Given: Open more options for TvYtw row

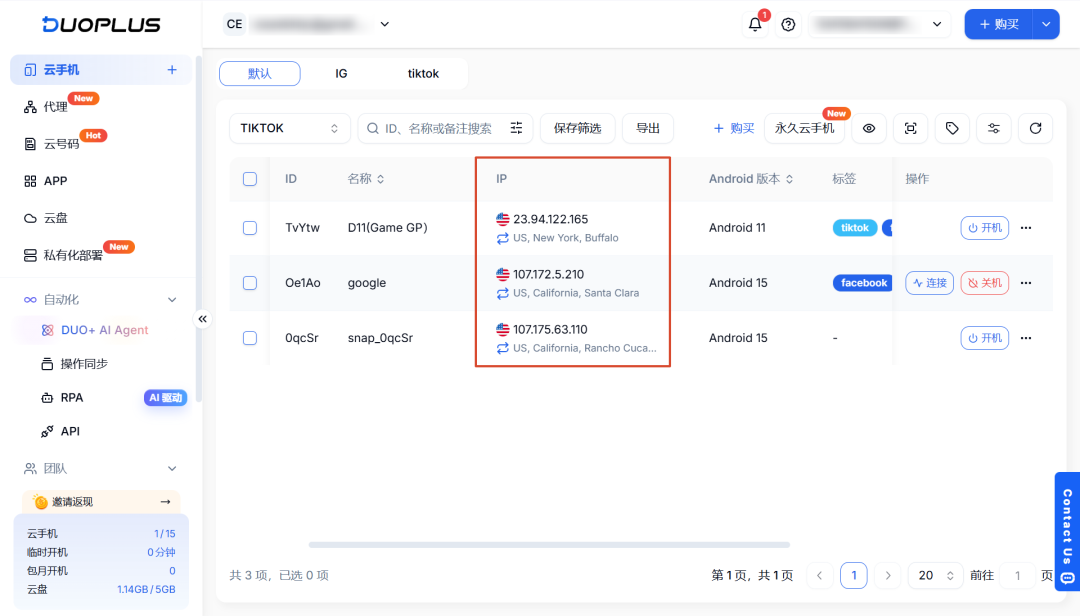Looking at the screenshot, I should [1026, 228].
